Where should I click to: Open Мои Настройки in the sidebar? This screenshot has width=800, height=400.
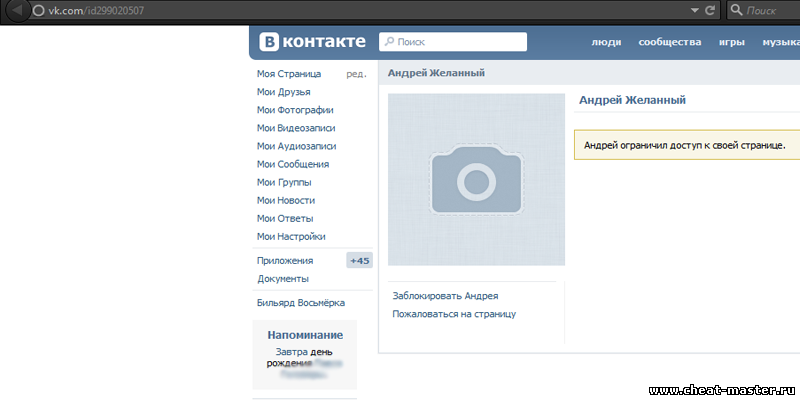291,236
